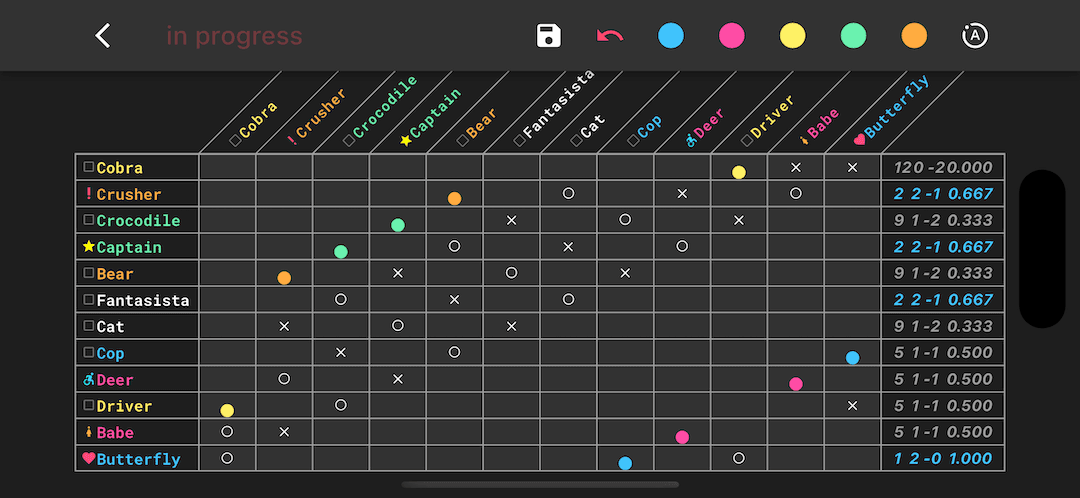
Task: Click the red undo arrow
Action: [x=610, y=36]
